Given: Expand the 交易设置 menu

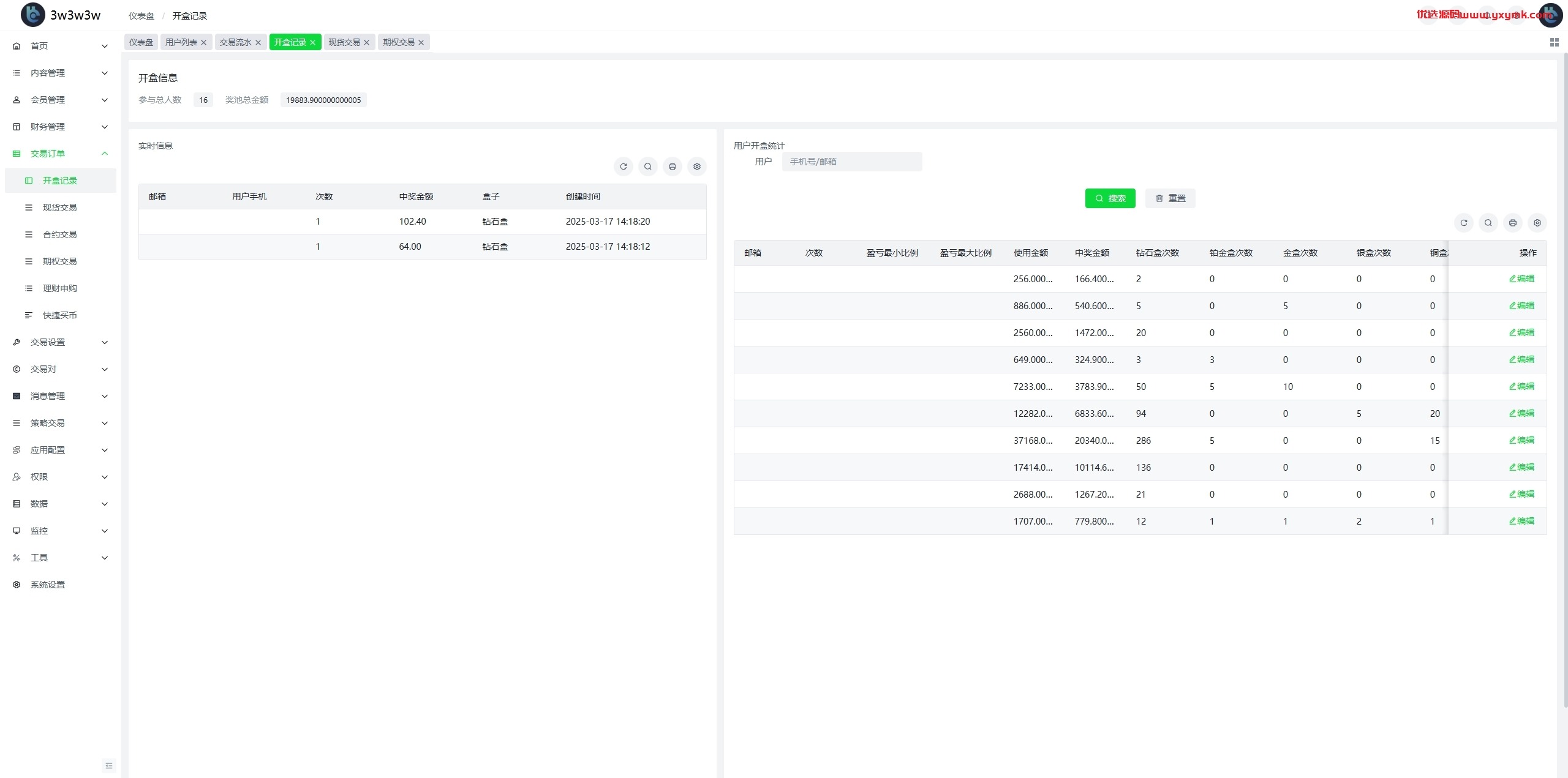Looking at the screenshot, I should (61, 342).
